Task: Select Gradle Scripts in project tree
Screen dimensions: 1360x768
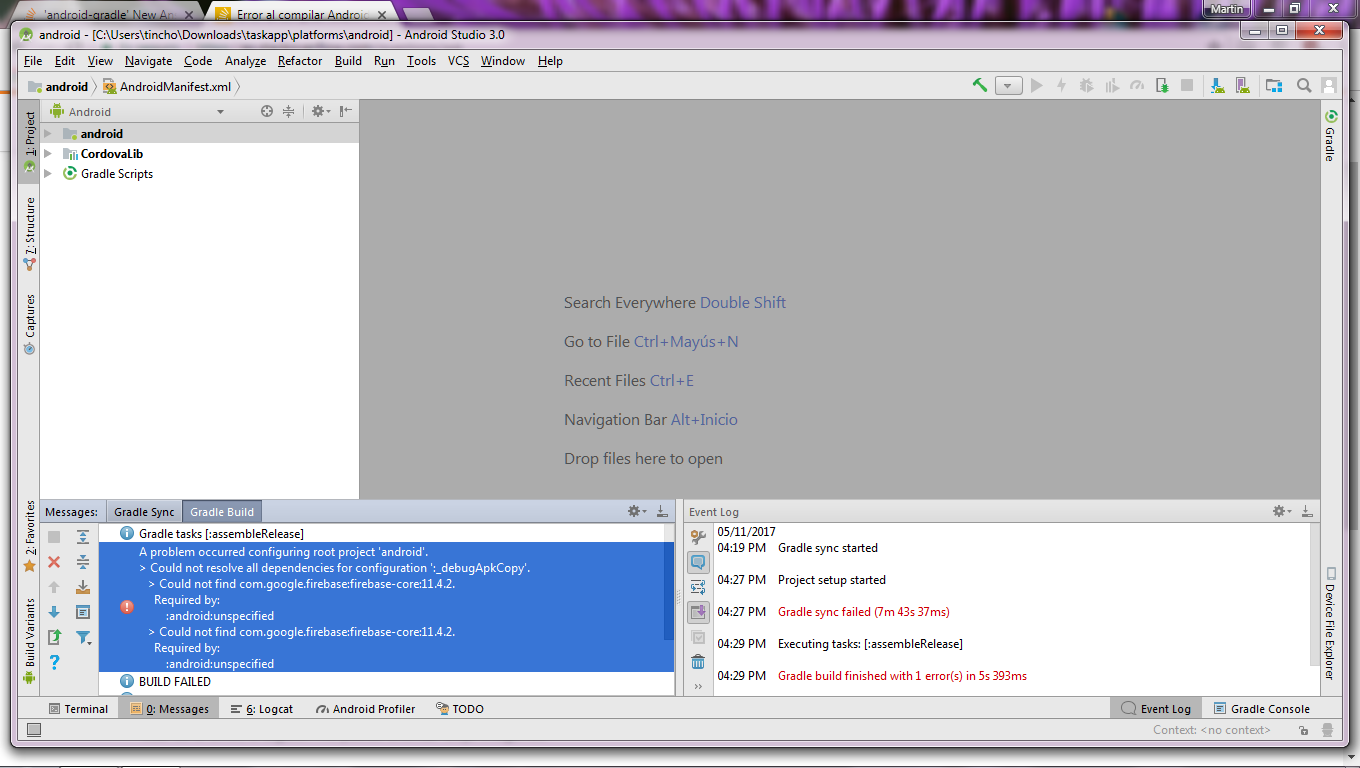Action: click(x=117, y=174)
